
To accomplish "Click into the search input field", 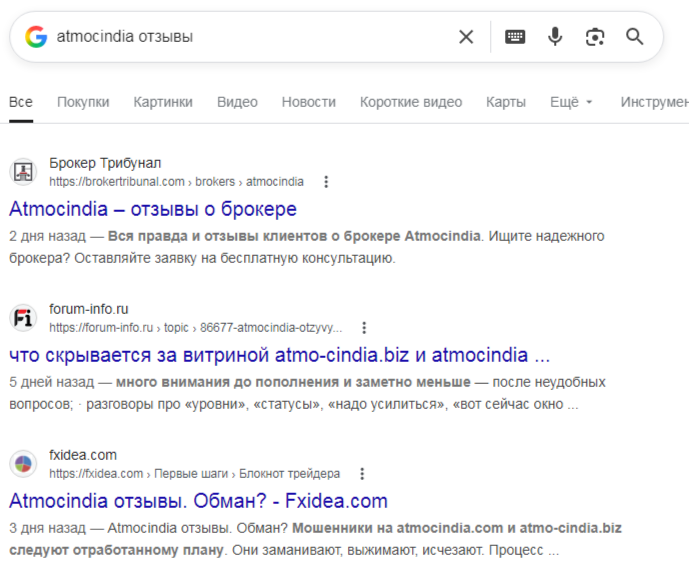I will pyautogui.click(x=250, y=37).
